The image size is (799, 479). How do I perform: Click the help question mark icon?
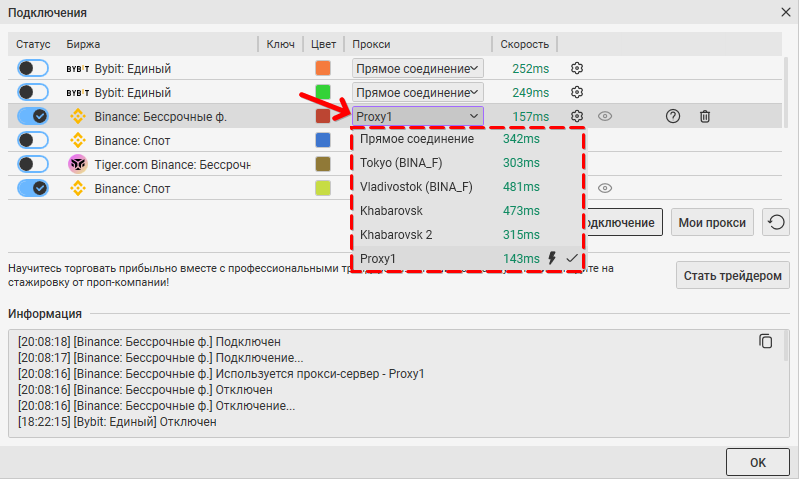(x=673, y=116)
